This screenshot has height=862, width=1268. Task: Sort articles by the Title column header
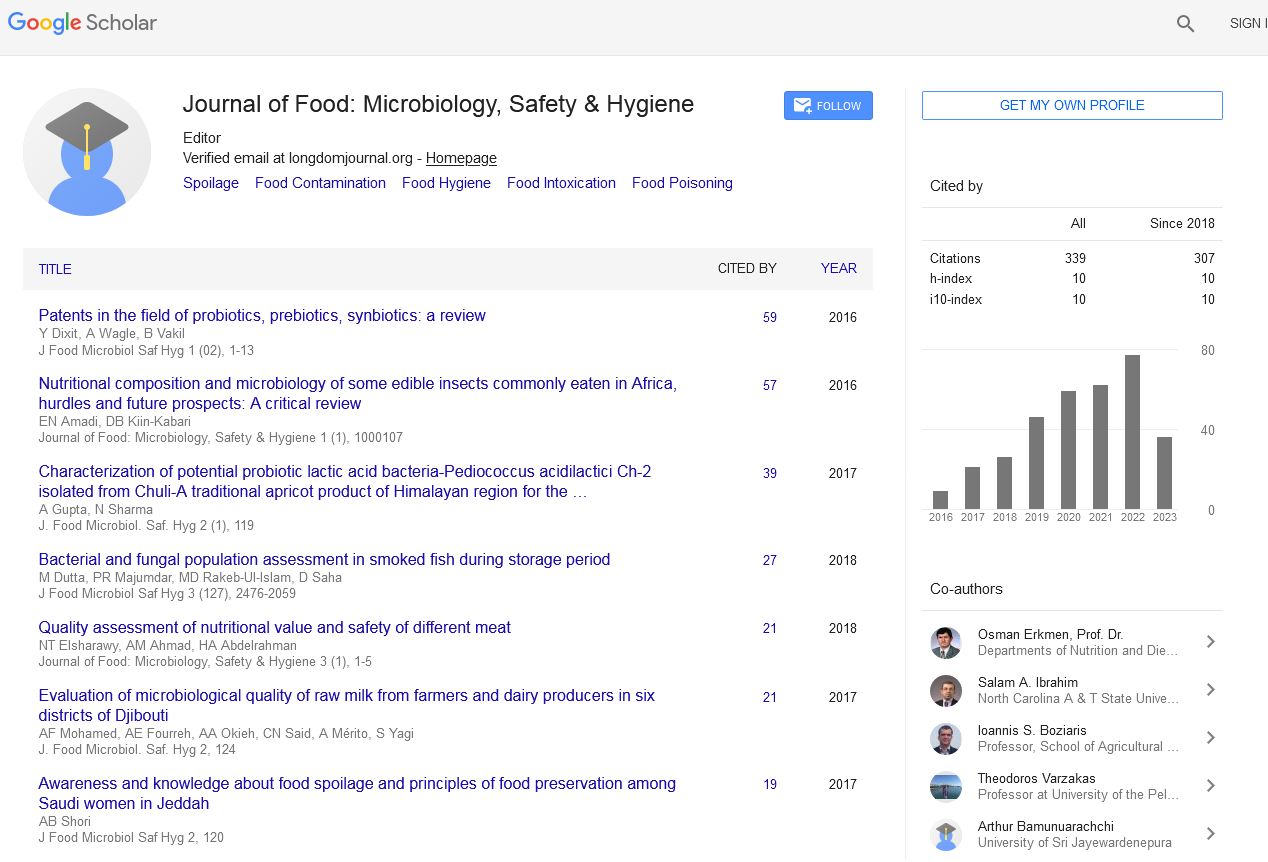coord(55,269)
